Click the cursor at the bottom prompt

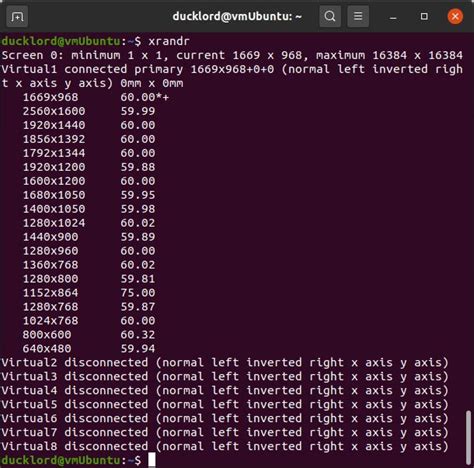[152, 460]
